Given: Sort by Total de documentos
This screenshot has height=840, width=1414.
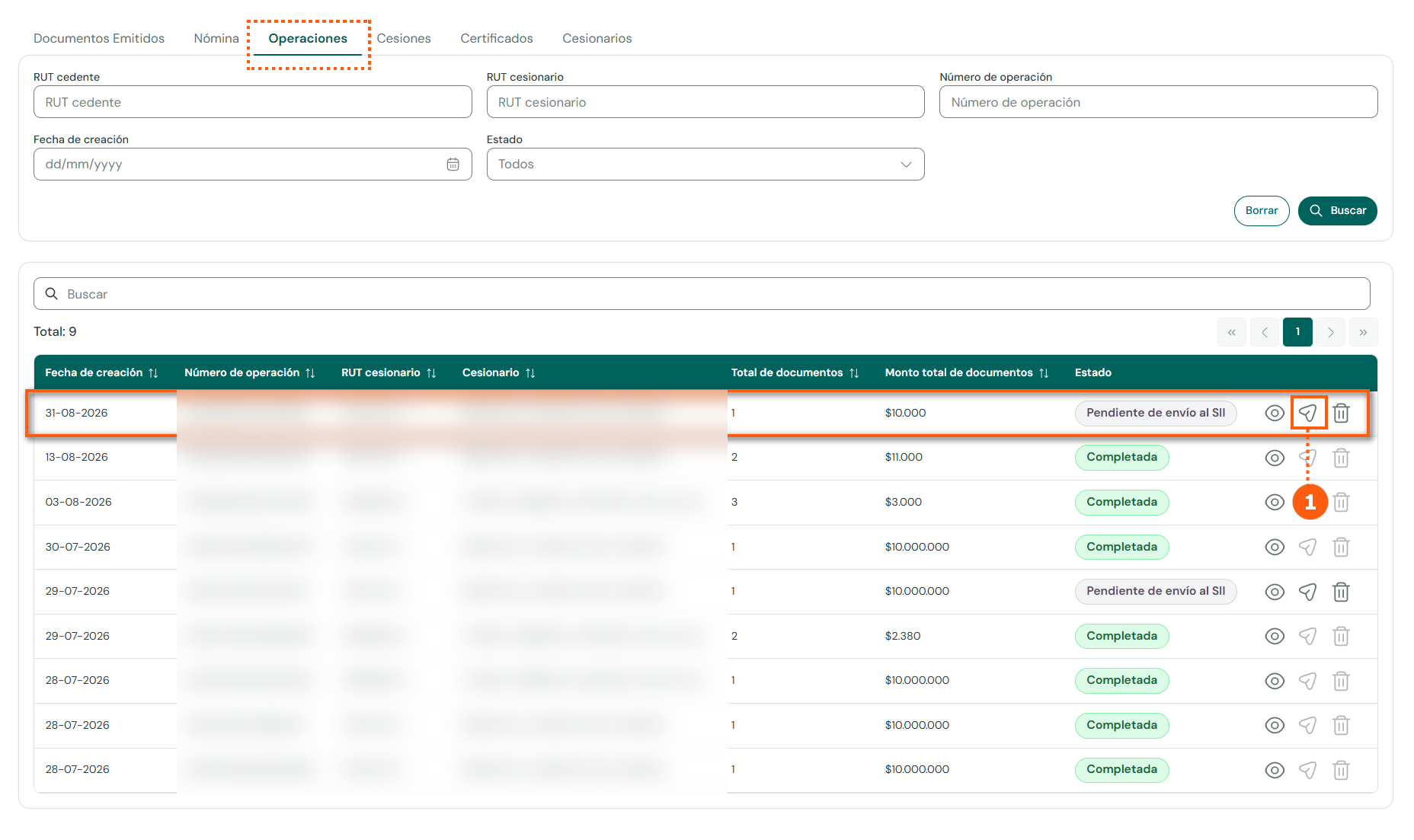Looking at the screenshot, I should (x=854, y=373).
